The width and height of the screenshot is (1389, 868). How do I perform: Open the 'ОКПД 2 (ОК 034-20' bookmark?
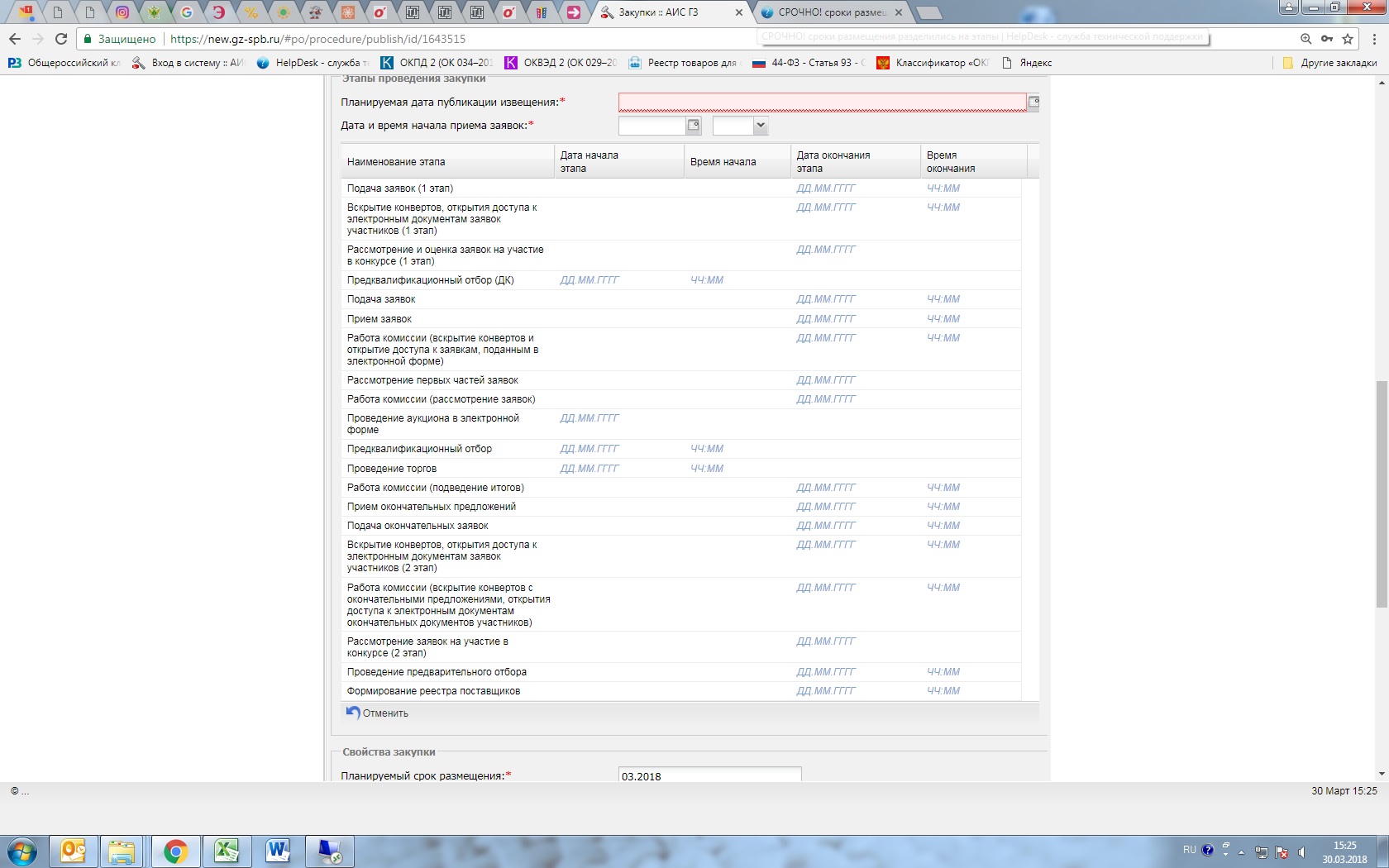point(437,63)
